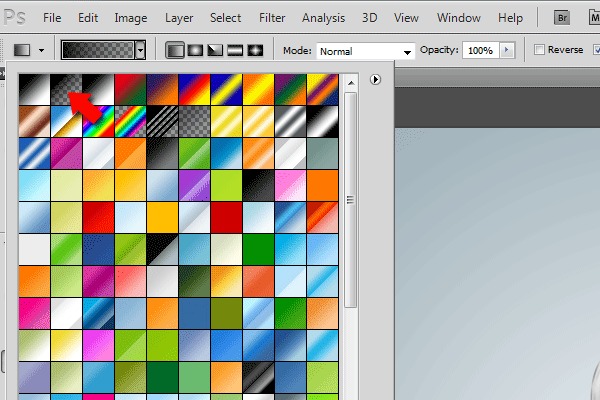Screen dimensions: 600x400
Task: Open the Image menu
Action: 131,18
